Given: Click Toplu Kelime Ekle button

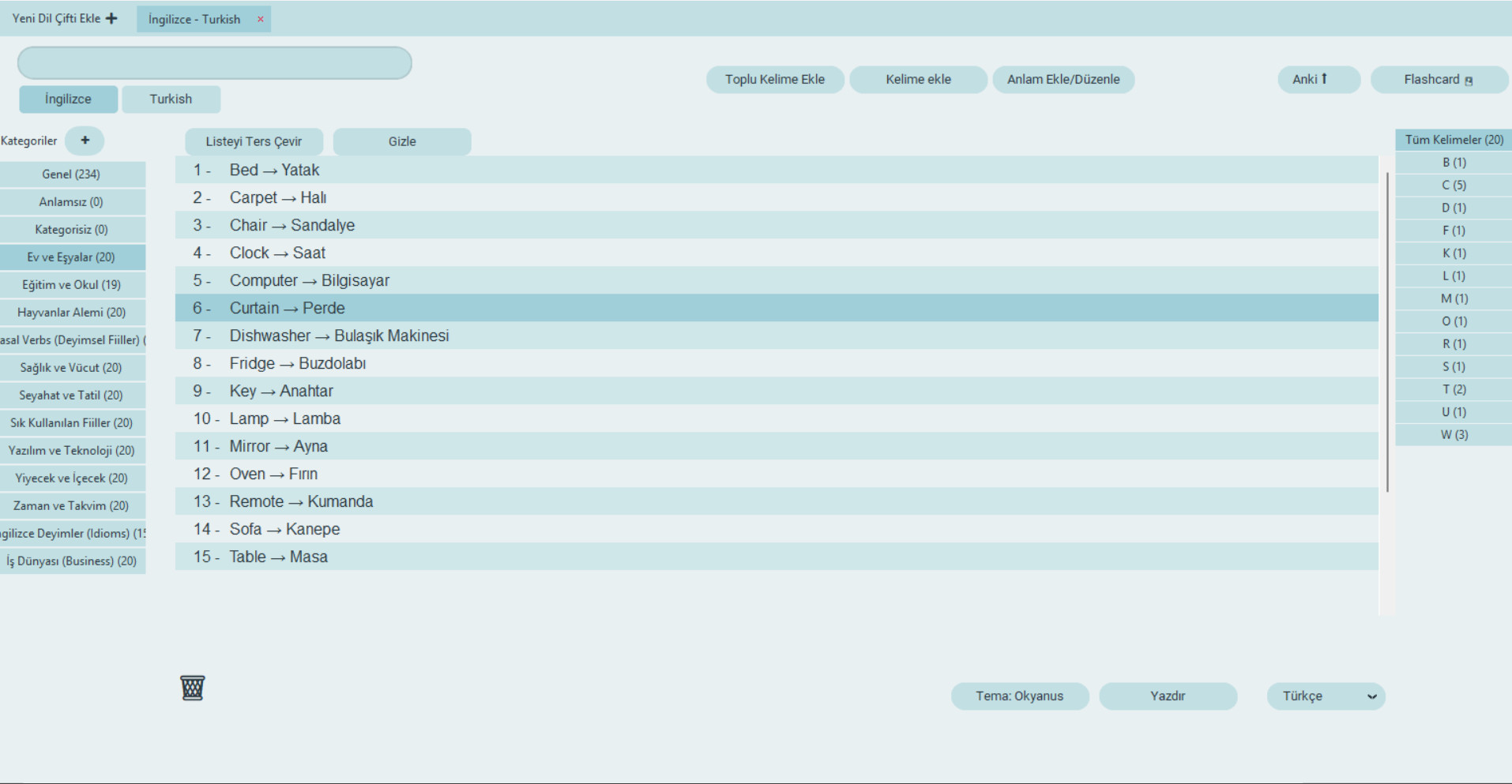Looking at the screenshot, I should click(774, 79).
